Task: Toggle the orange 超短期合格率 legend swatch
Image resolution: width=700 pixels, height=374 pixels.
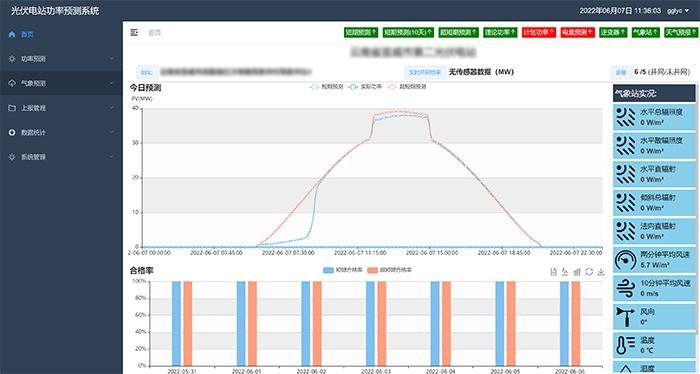Action: [372, 270]
